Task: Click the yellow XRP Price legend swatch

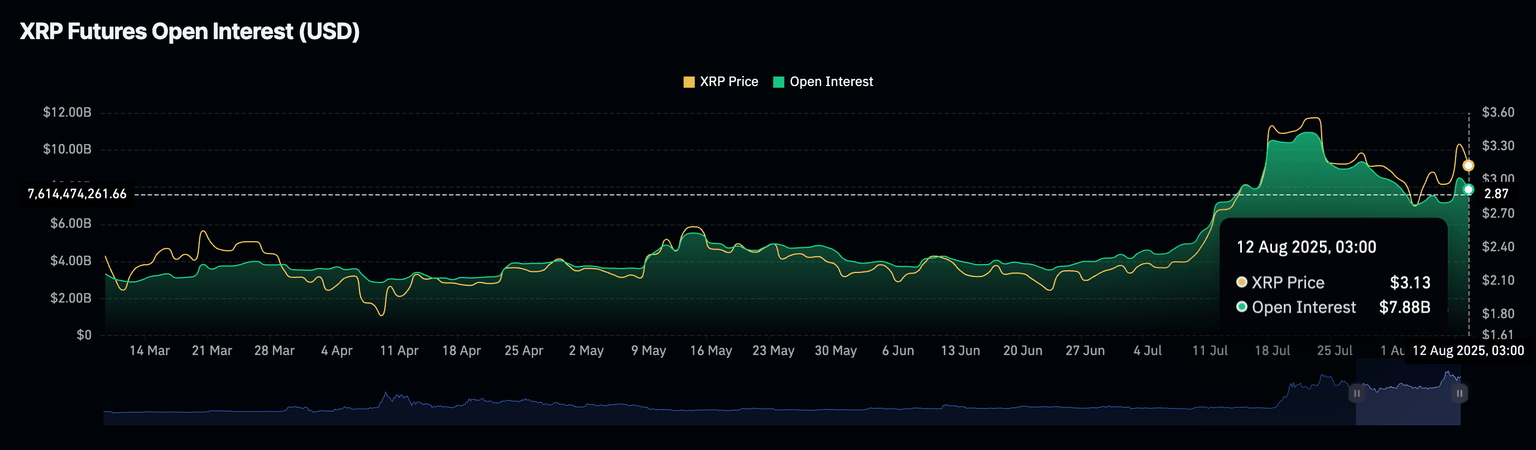Action: click(689, 82)
